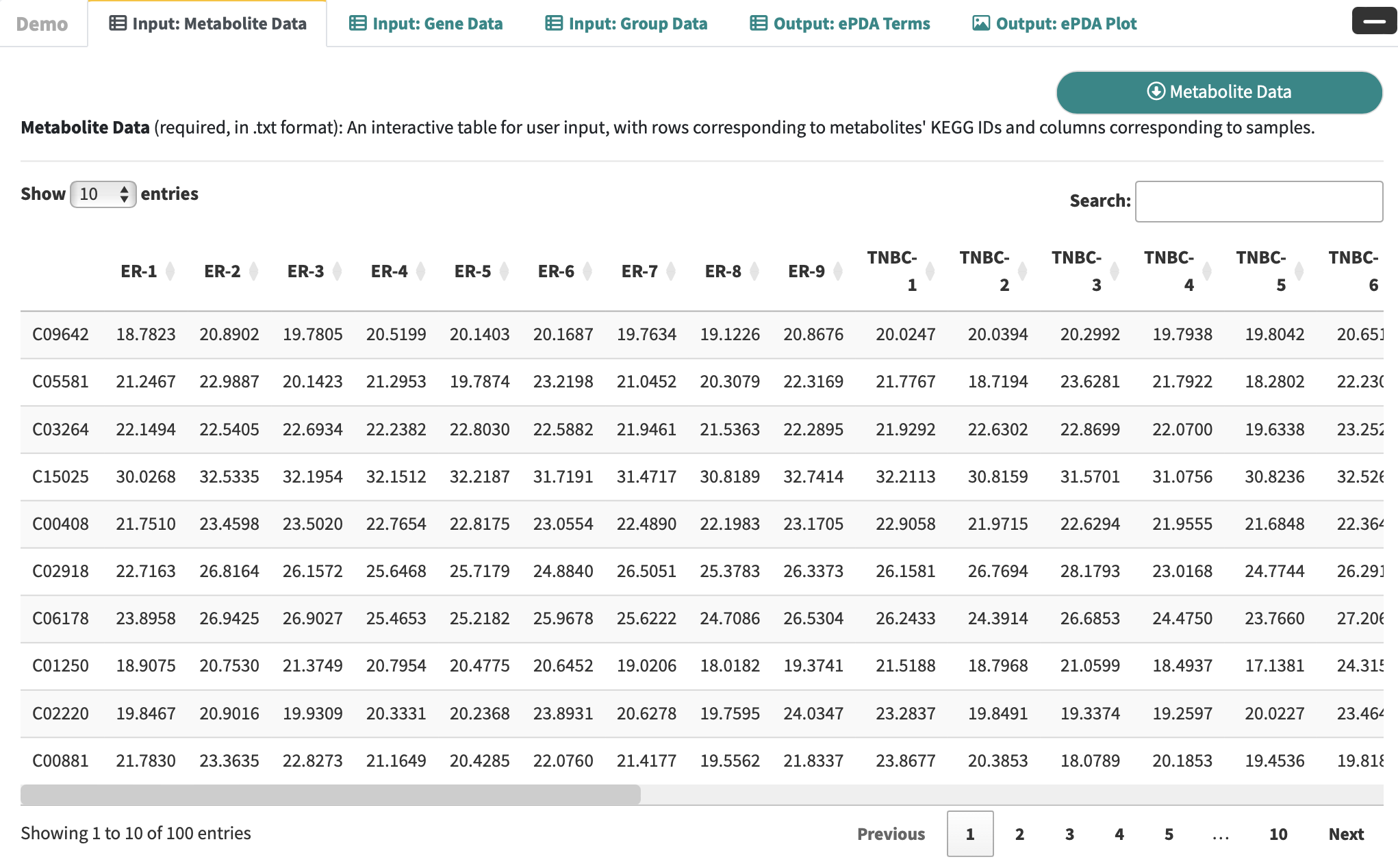Click the sort arrows on ER-1 column
Screen dimensions: 1398x868
coord(170,272)
